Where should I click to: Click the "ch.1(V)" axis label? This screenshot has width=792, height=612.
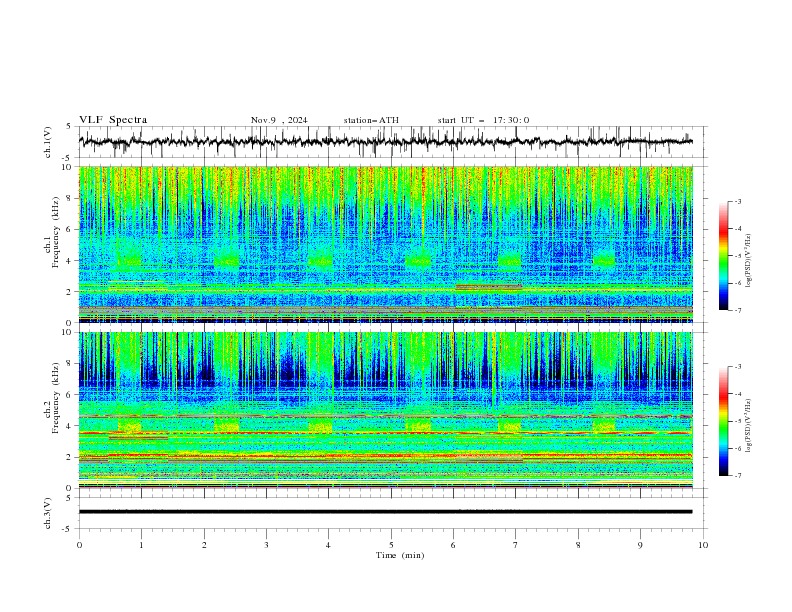tap(48, 142)
